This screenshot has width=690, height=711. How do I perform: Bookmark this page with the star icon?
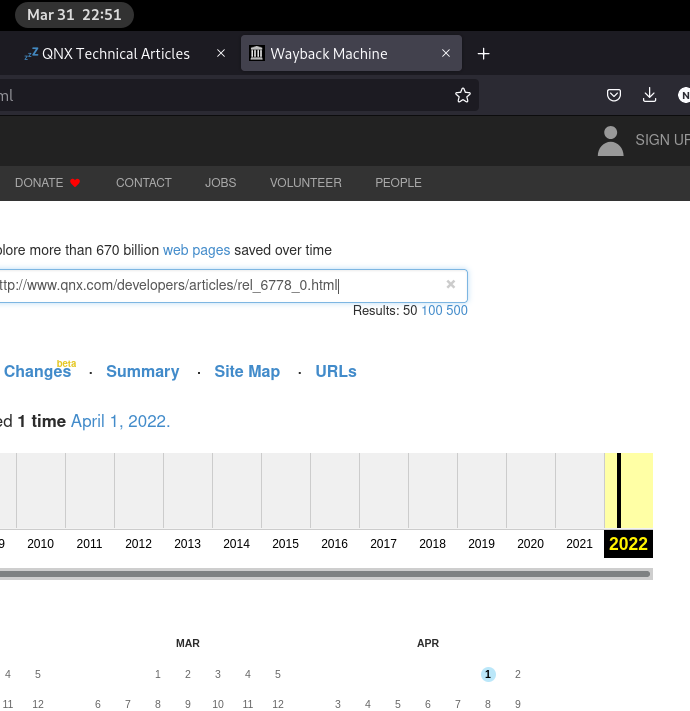coord(462,95)
